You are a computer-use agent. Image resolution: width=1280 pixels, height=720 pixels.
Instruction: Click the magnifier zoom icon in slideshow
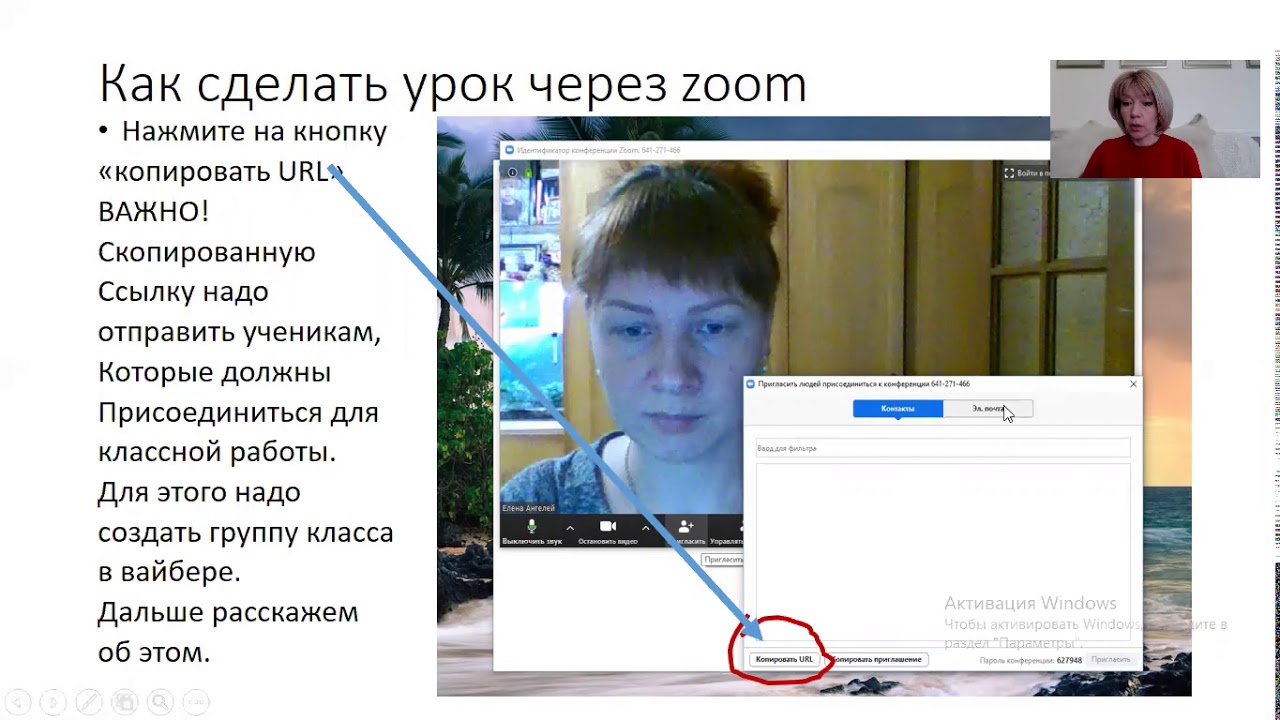[160, 702]
